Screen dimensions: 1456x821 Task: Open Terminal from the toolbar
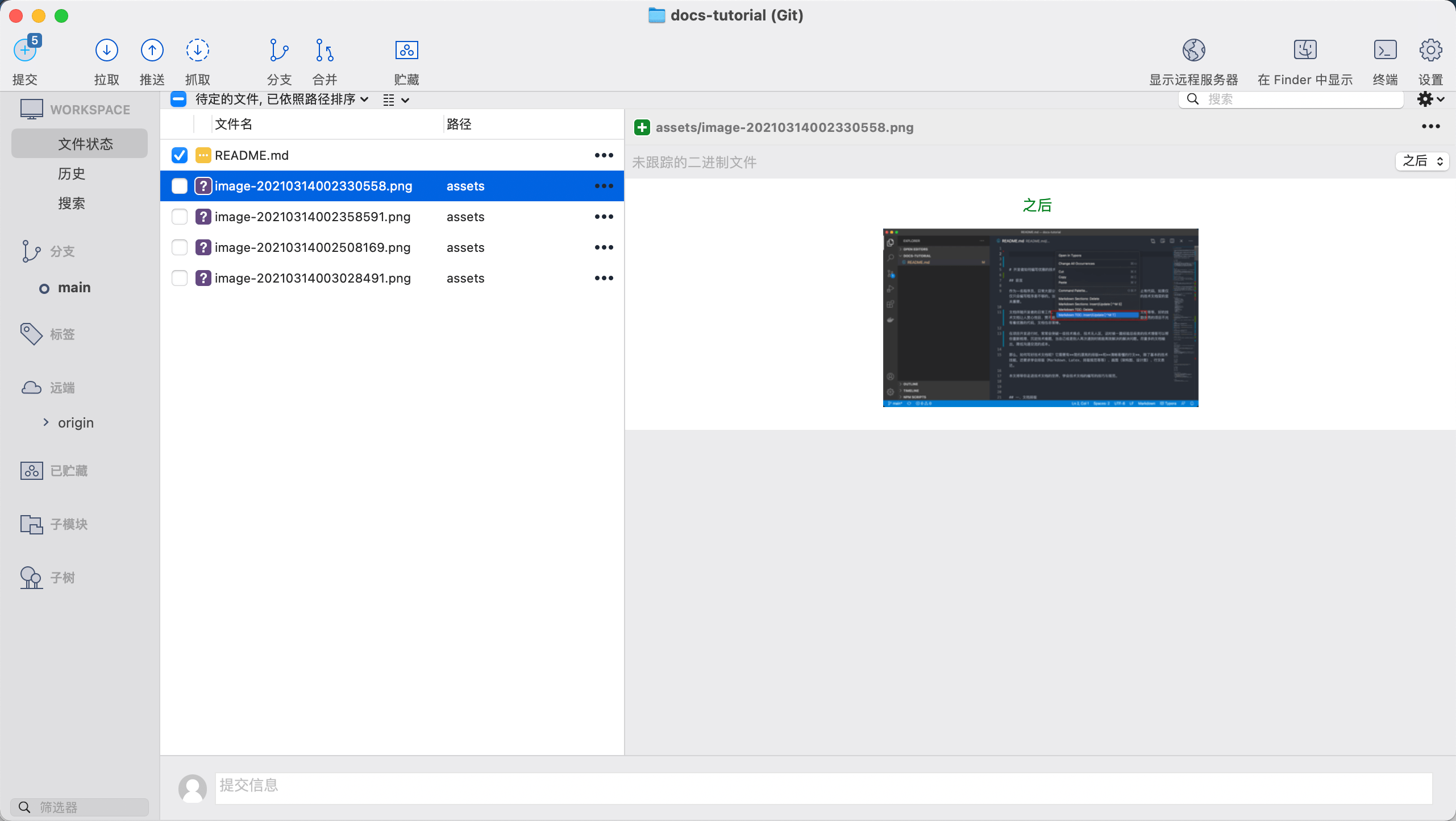(x=1385, y=51)
